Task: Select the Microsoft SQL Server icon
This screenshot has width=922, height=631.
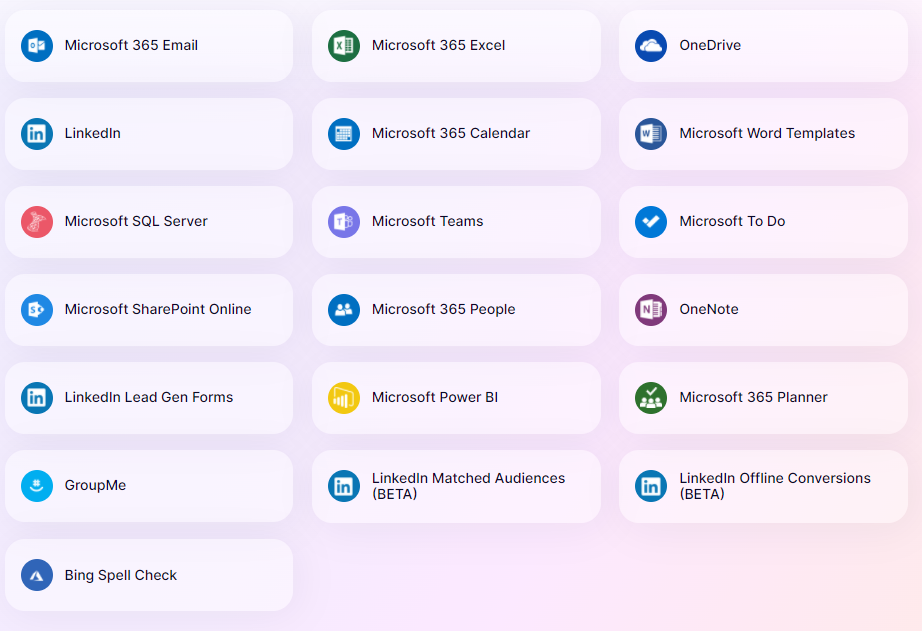Action: coord(36,221)
